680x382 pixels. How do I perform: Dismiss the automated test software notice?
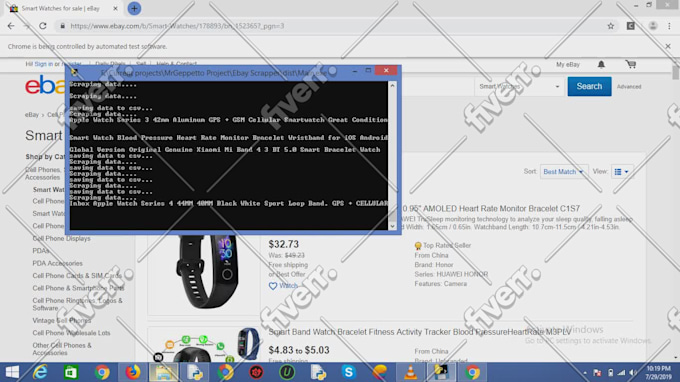pyautogui.click(x=668, y=46)
